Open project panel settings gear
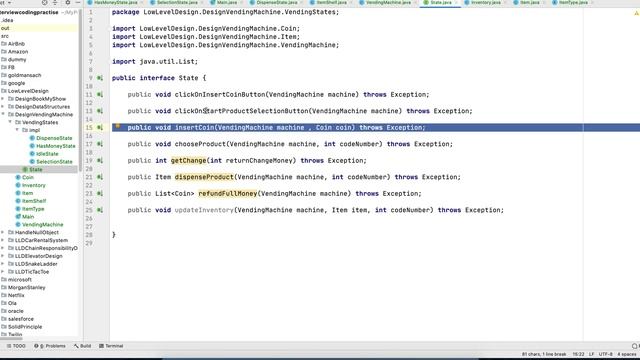Image resolution: width=640 pixels, height=360 pixels. [68, 2]
